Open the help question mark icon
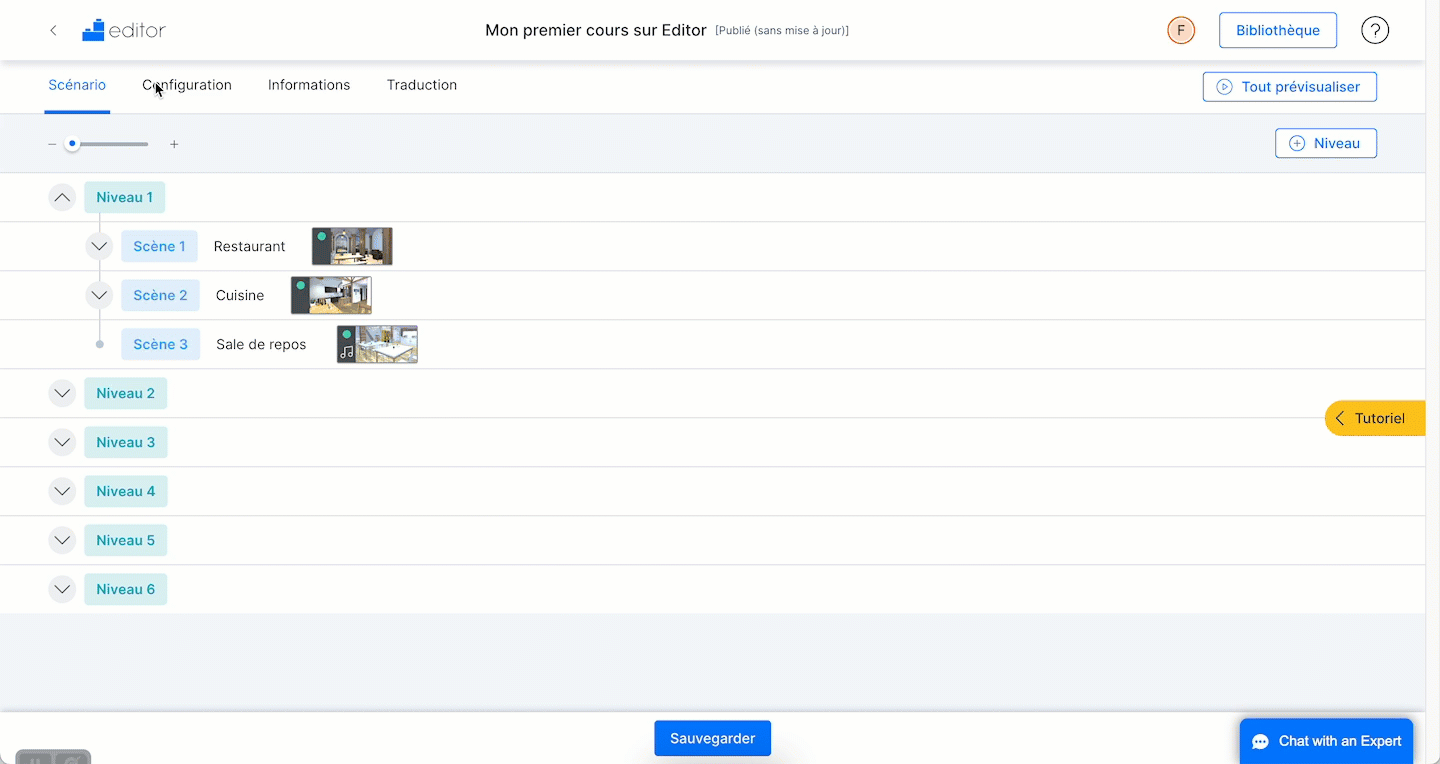This screenshot has width=1440, height=764. point(1375,30)
